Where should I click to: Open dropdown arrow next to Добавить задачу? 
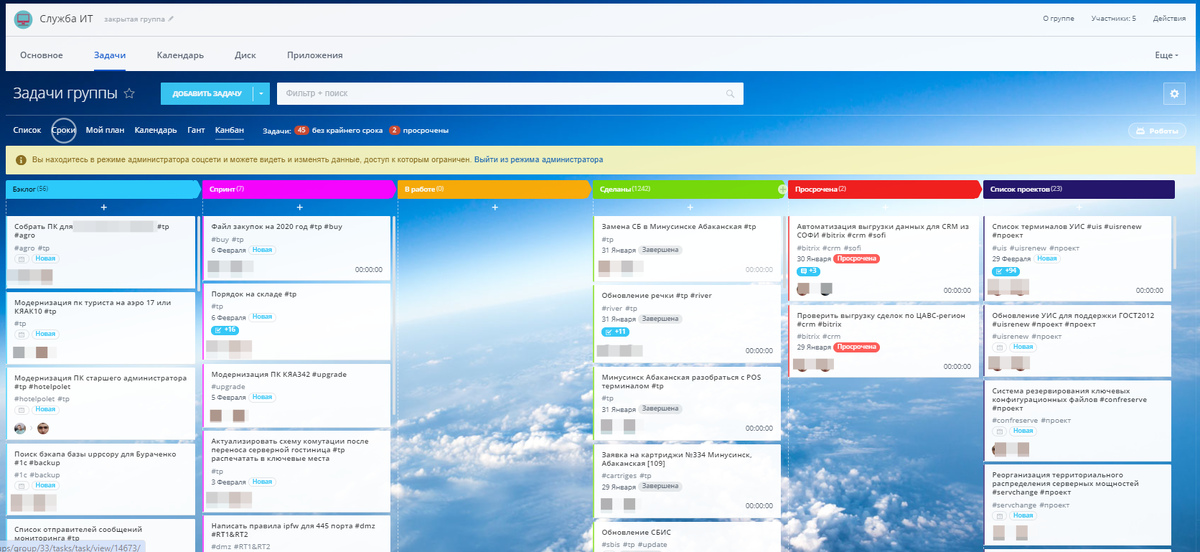(262, 94)
